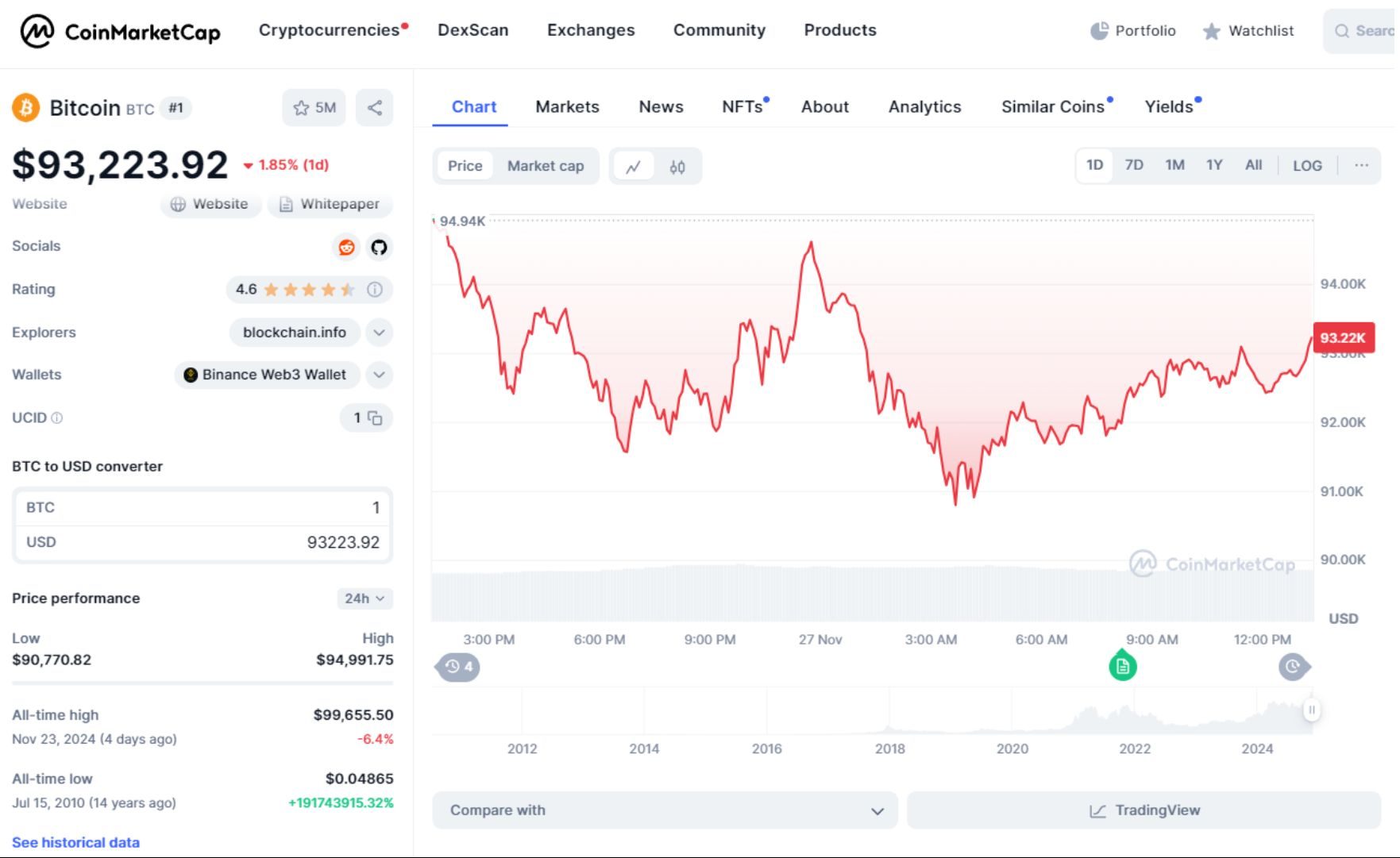Open Bitcoin's GitHub social link
Screen dimensions: 1400x858
pos(380,247)
